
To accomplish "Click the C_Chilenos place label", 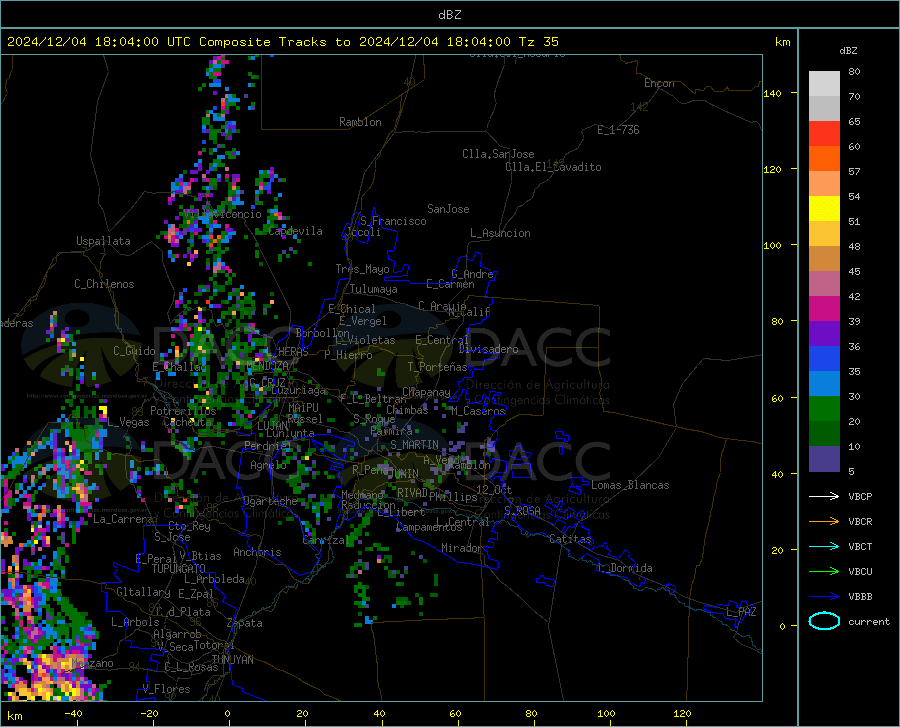I will pos(104,284).
